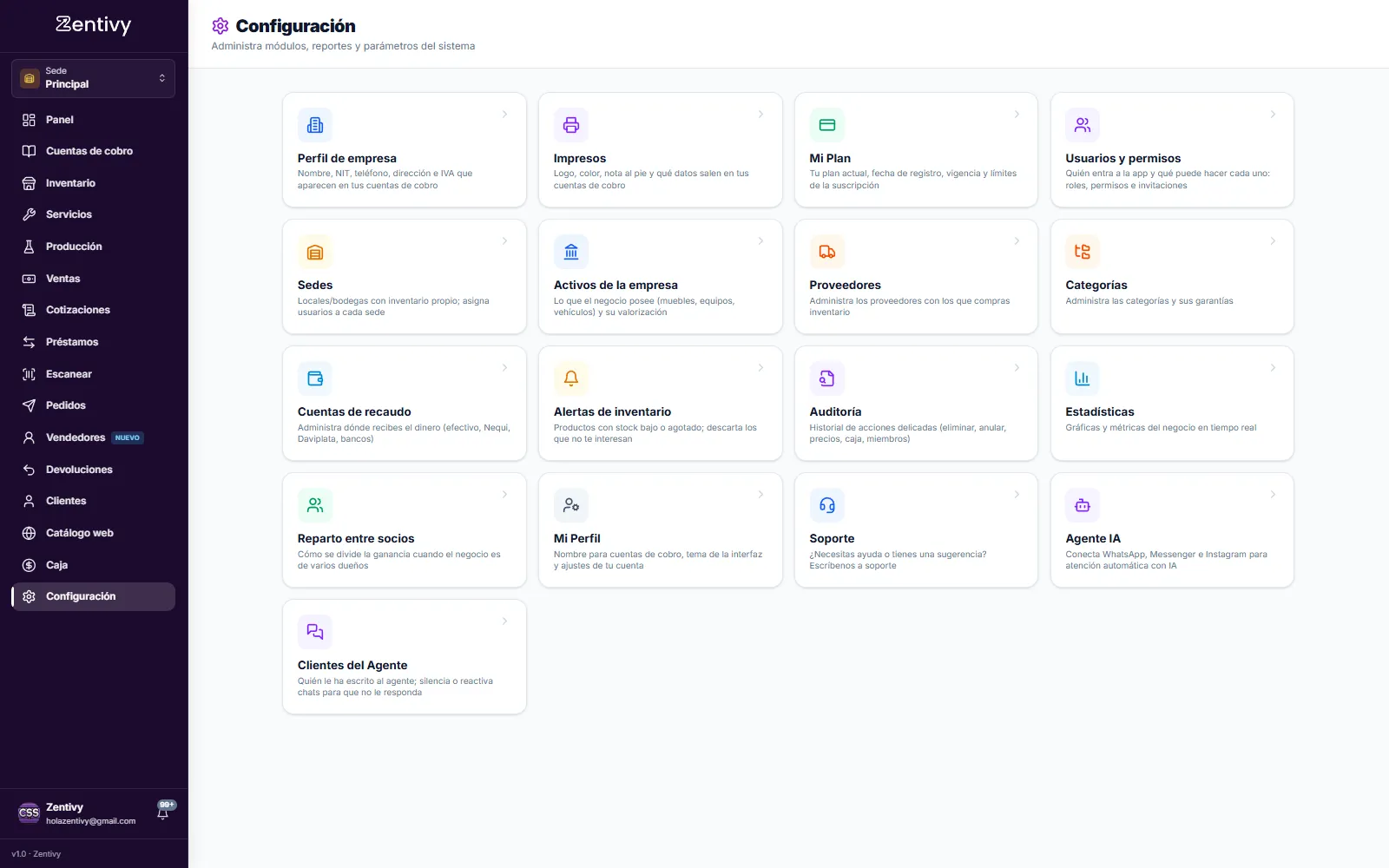Navigate to Catálogo web in sidebar
1389x868 pixels.
[93, 533]
